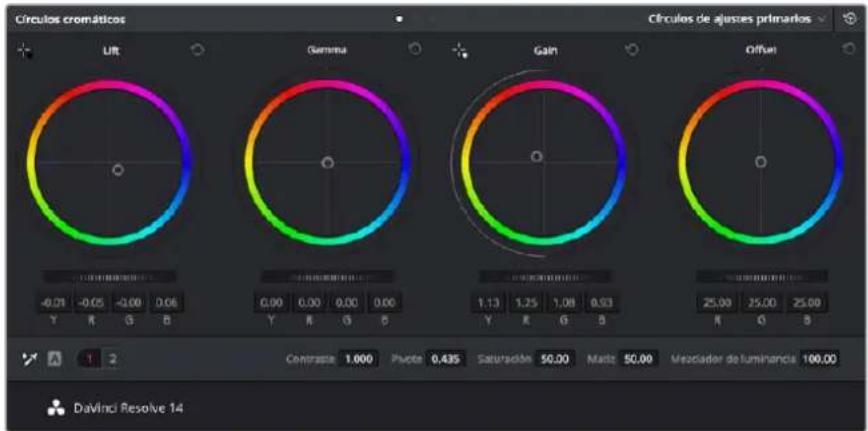Reset the Gamma color wheel

415,49
